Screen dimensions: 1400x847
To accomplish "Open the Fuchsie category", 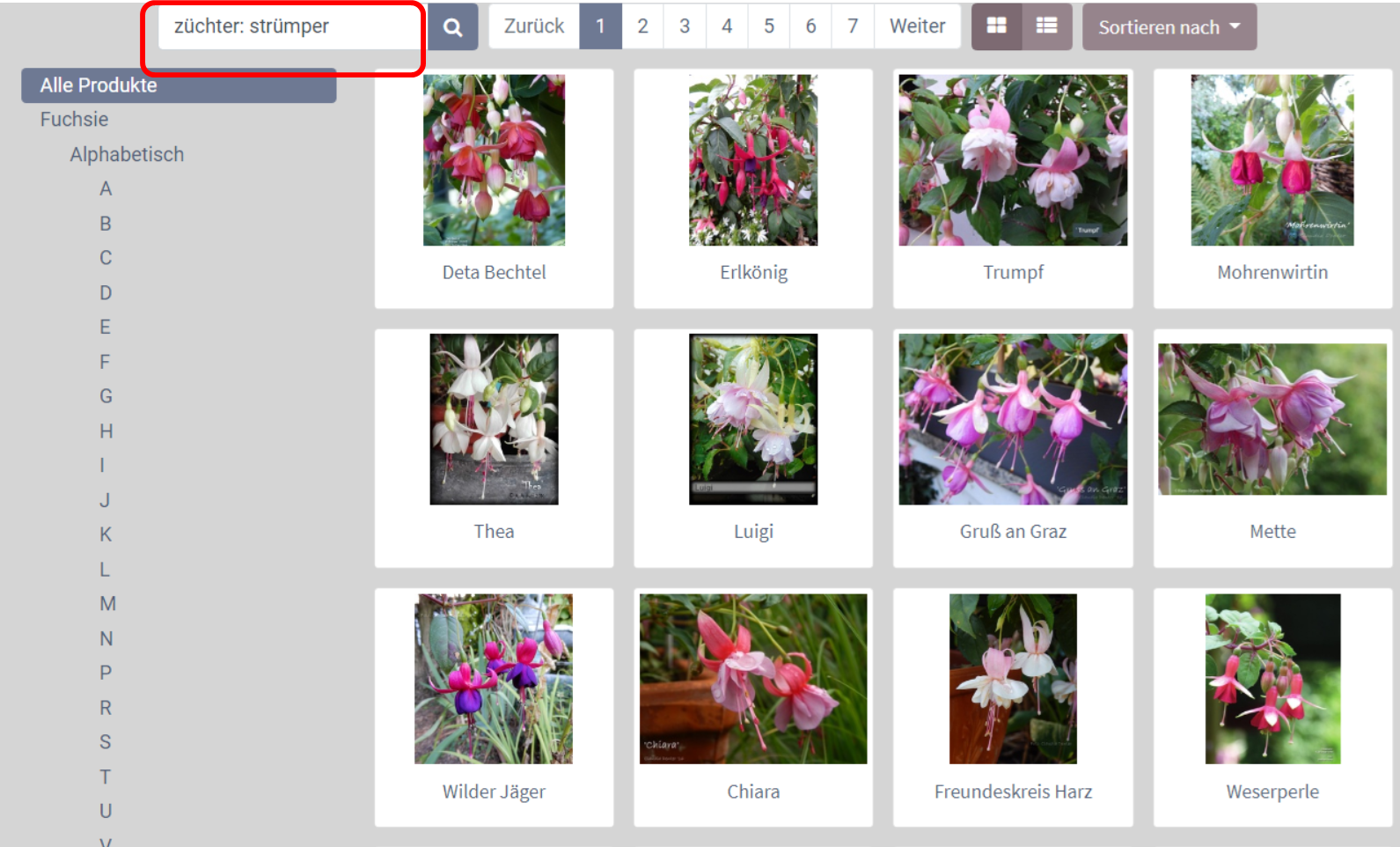I will (x=74, y=120).
